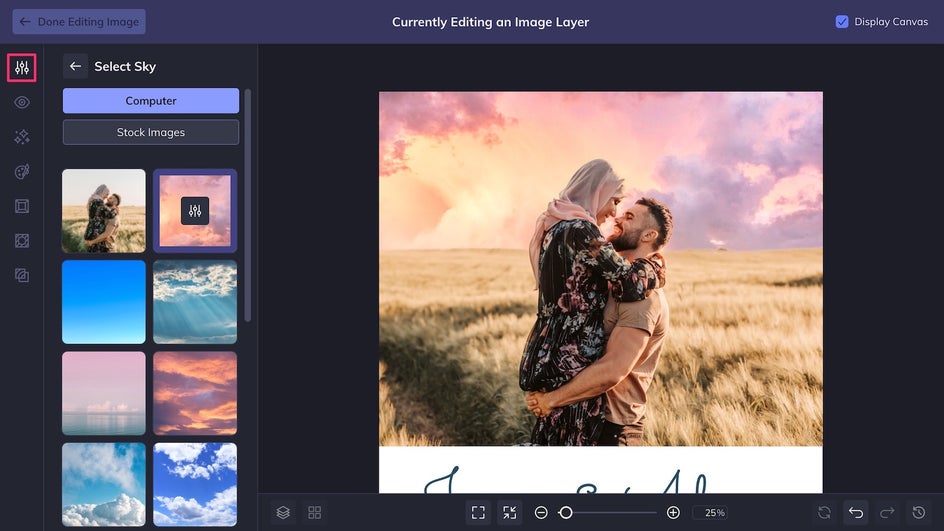Click the shrink-to-fit zoom icon
Screen dimensions: 944x531
[x=509, y=512]
